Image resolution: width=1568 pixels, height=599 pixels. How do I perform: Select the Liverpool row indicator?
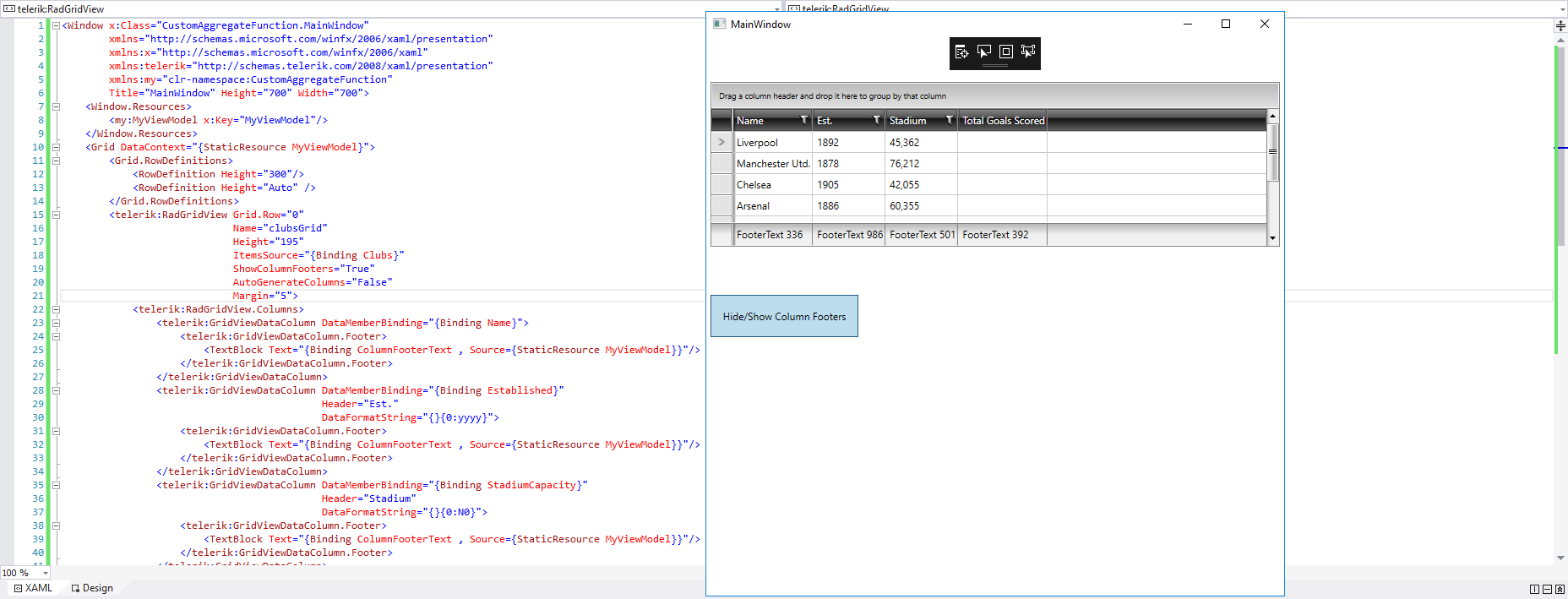click(x=721, y=142)
